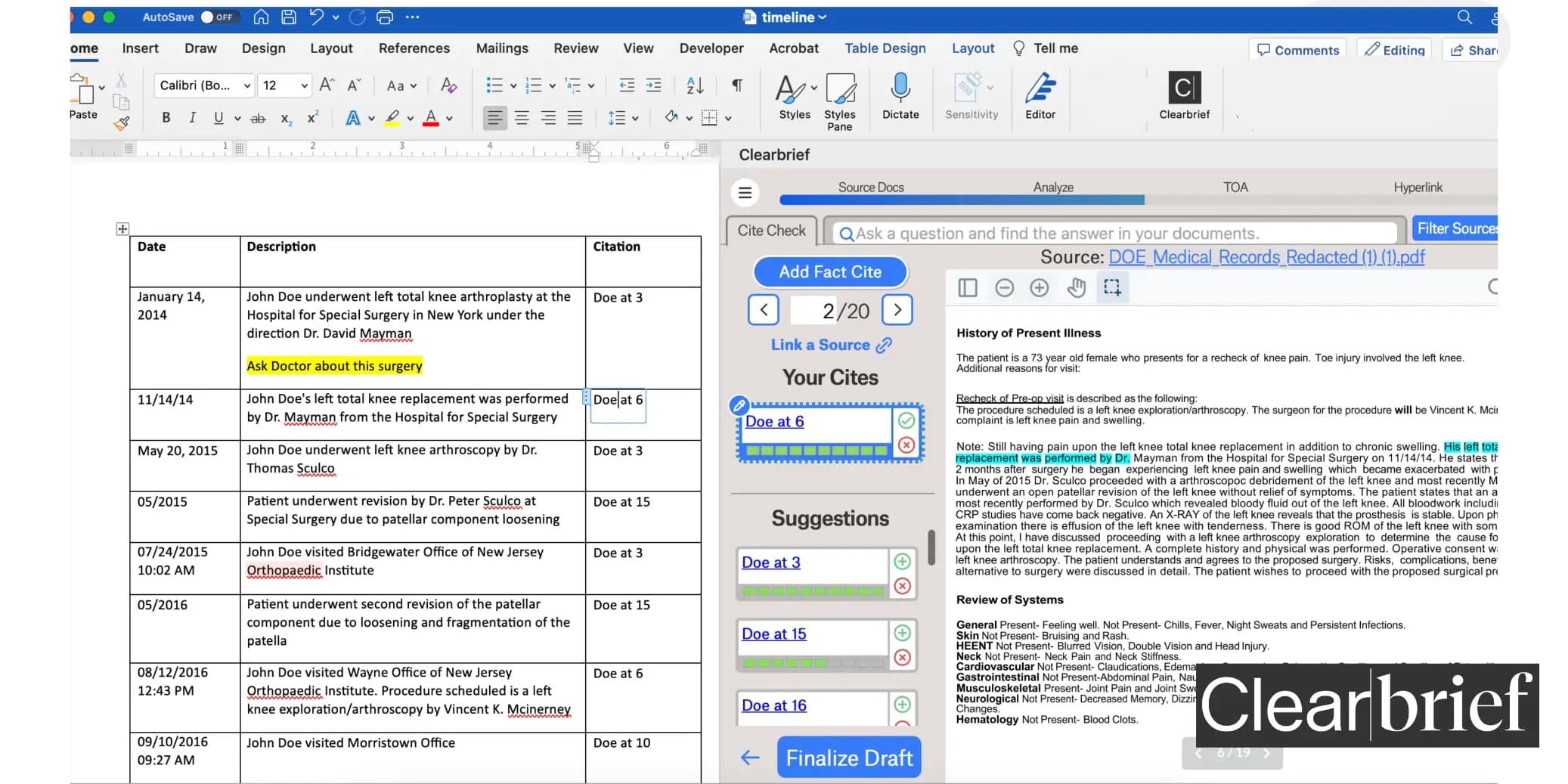The width and height of the screenshot is (1568, 784).
Task: Open the Editor tool
Action: [x=1040, y=89]
